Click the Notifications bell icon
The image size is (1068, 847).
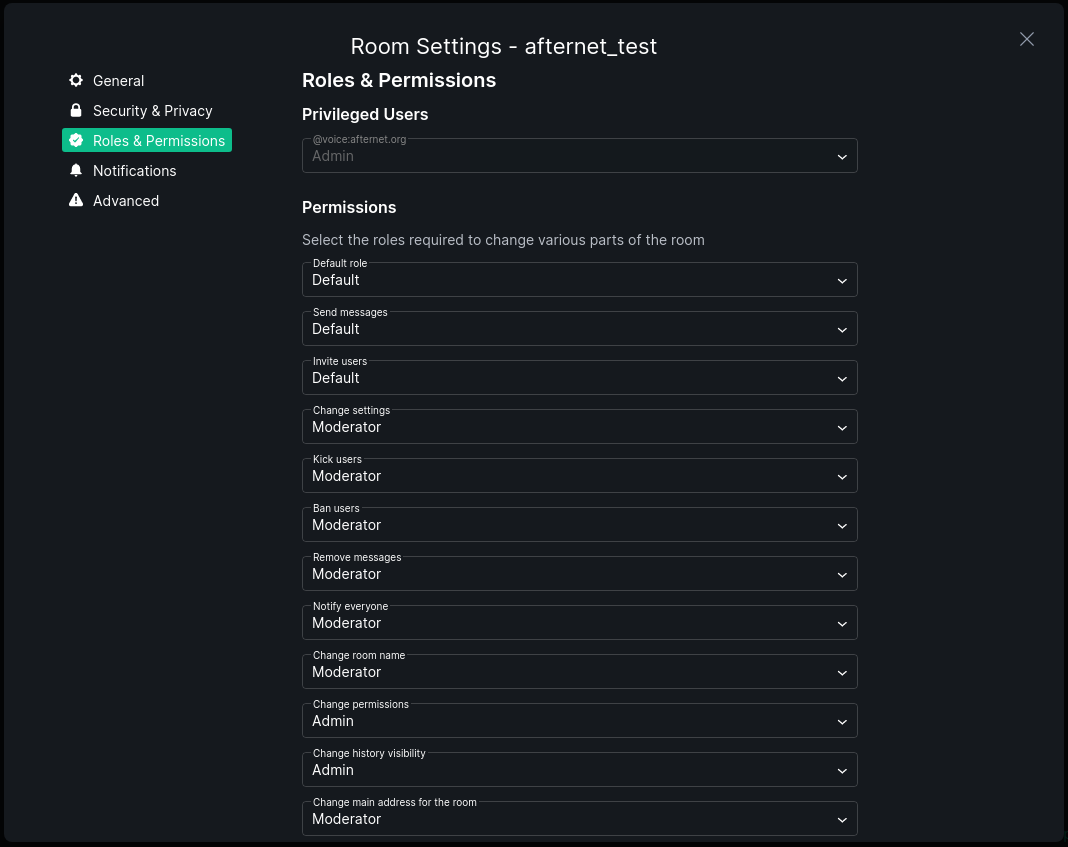[76, 171]
